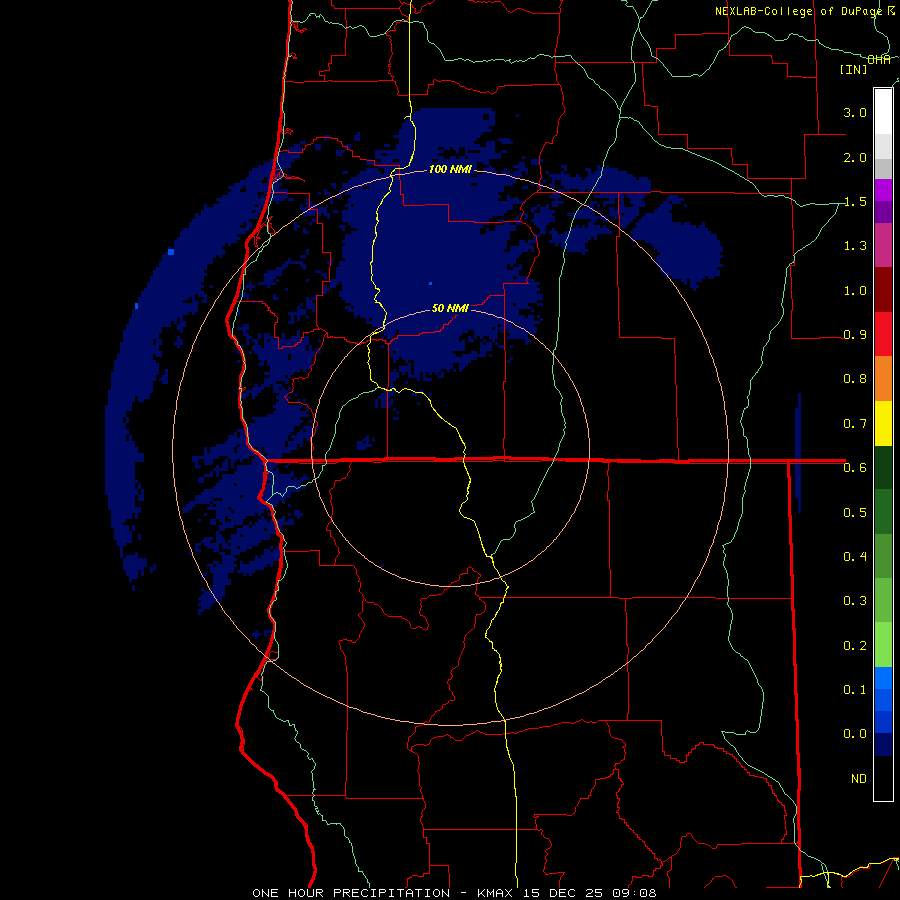The height and width of the screenshot is (900, 900).
Task: Pick the lightest green swatch above blue
Action: pos(883,645)
